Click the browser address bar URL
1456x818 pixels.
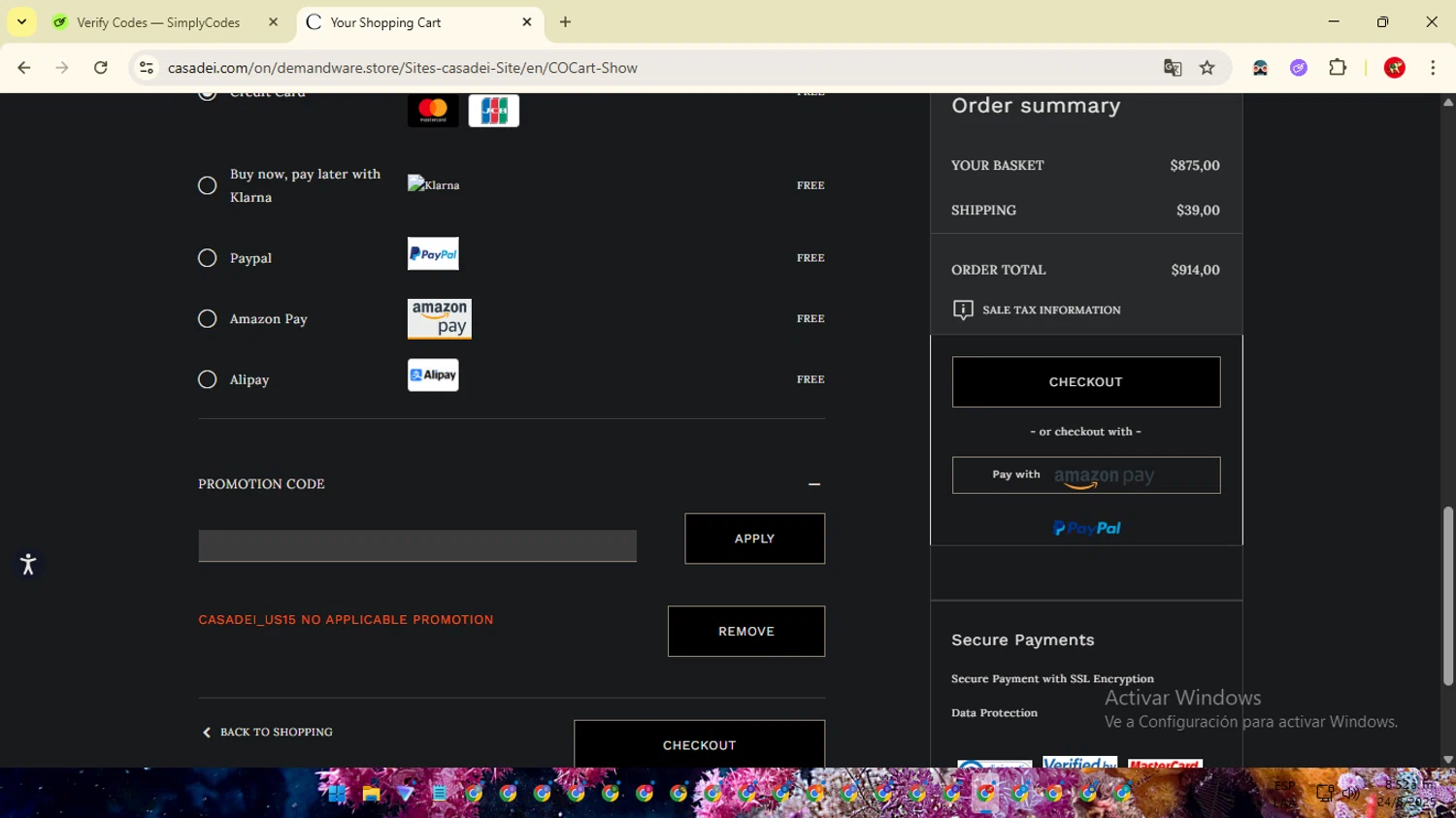coord(403,68)
